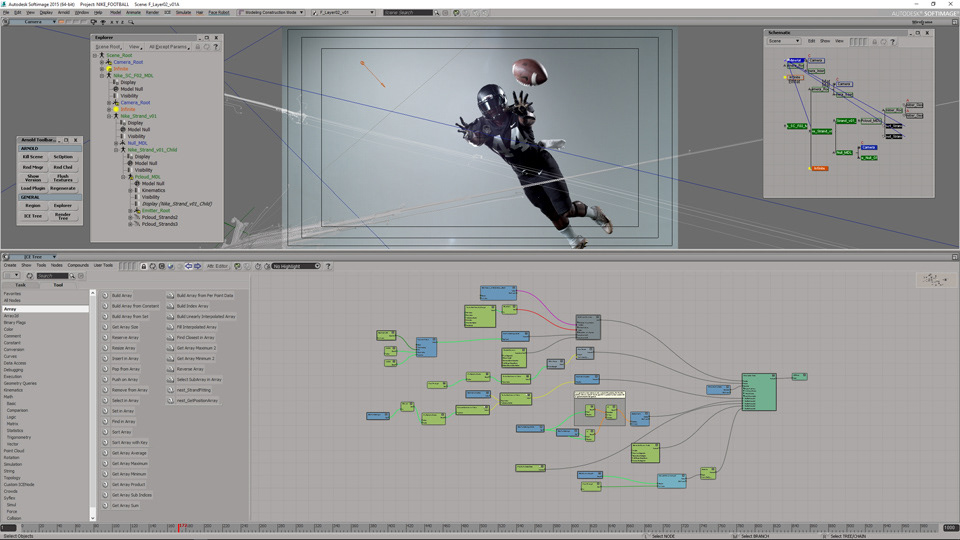The height and width of the screenshot is (540, 960).
Task: Click the Build Array node icon
Action: click(x=105, y=296)
